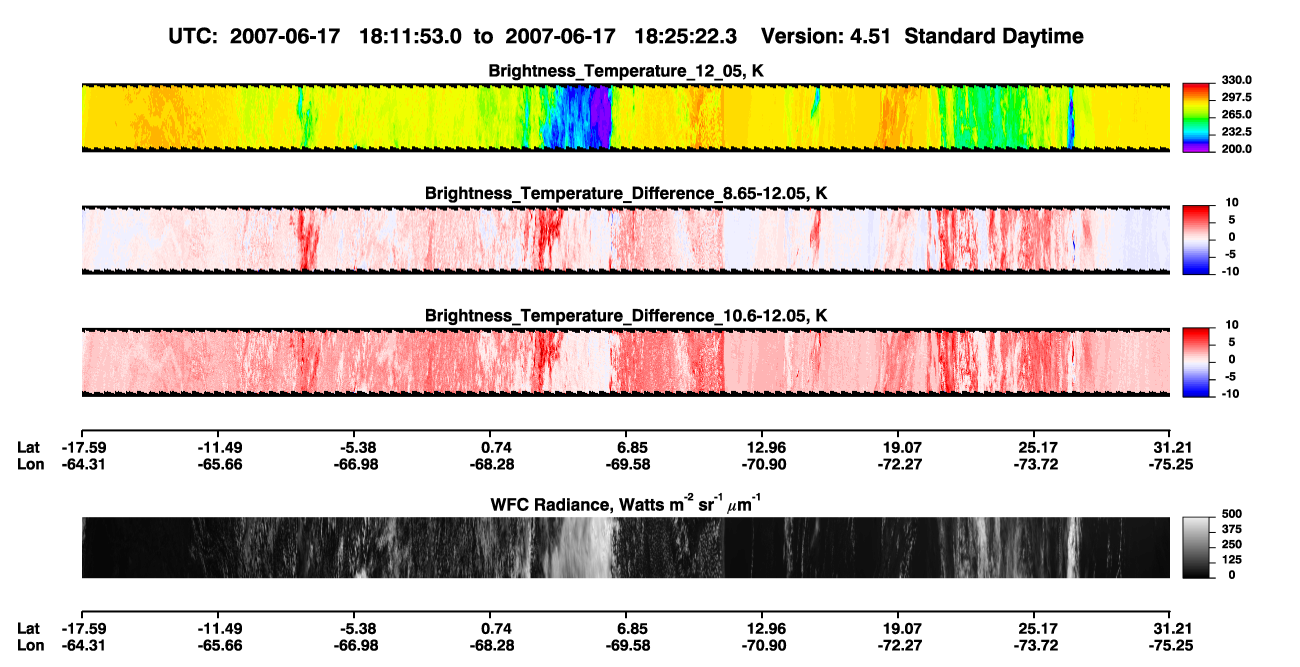Click the WFC Radiance grayscale legend bar
The width and height of the screenshot is (1300, 667).
(1197, 546)
